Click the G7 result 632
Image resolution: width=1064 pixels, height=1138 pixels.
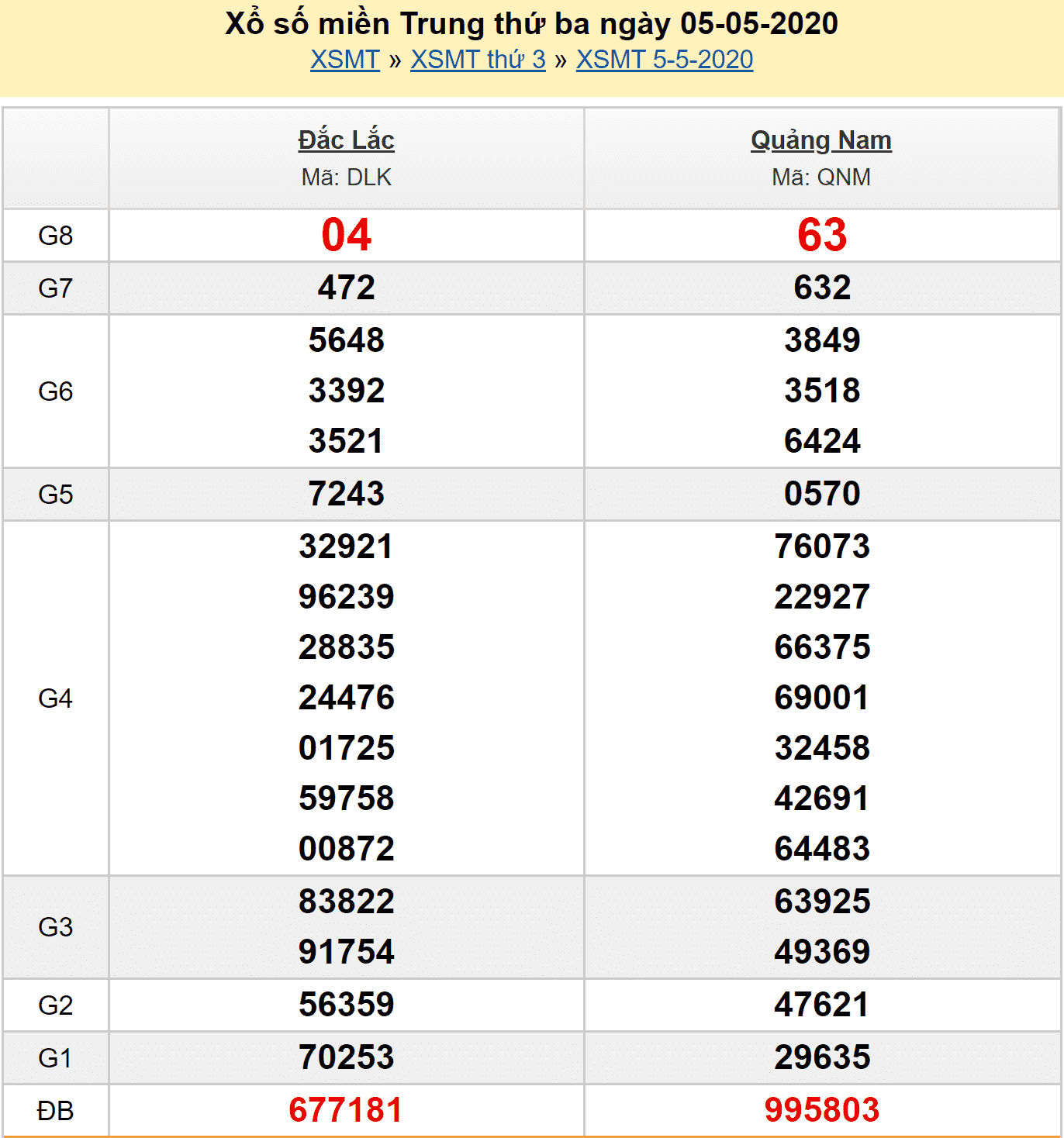tap(822, 288)
